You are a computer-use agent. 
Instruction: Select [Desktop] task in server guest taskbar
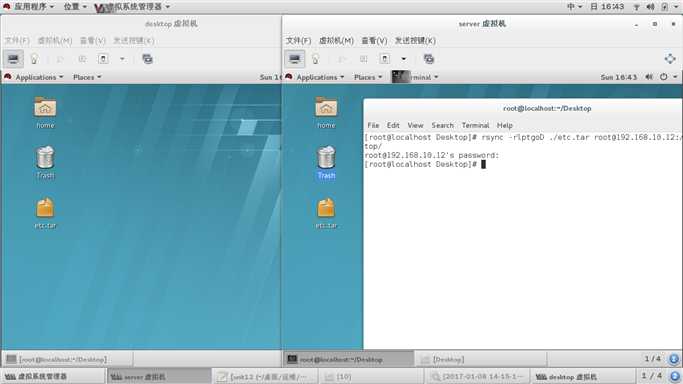[x=481, y=360]
